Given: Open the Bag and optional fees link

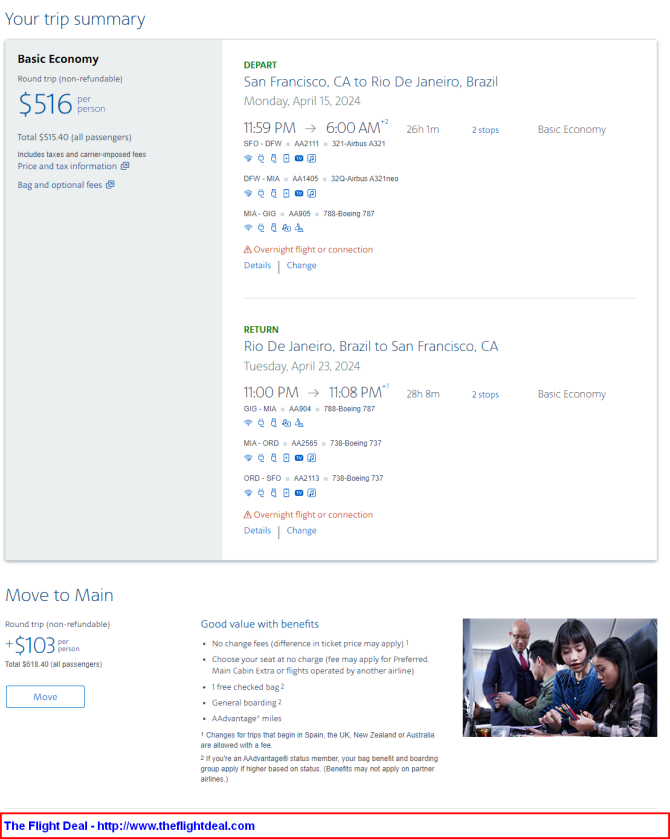Looking at the screenshot, I should (59, 185).
